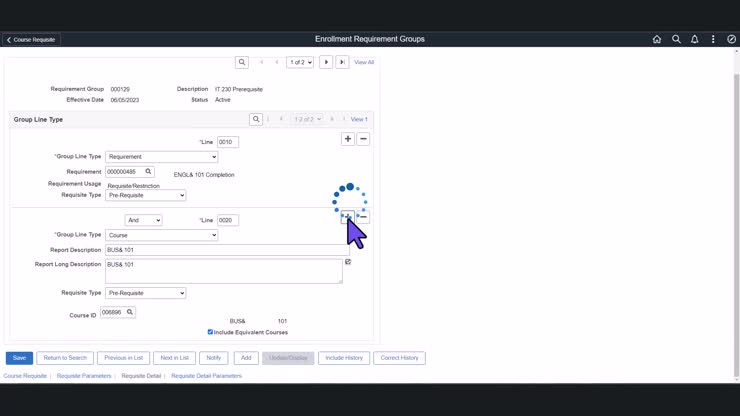Look up Requirement with magnifier icon
This screenshot has width=740, height=416.
[x=148, y=172]
